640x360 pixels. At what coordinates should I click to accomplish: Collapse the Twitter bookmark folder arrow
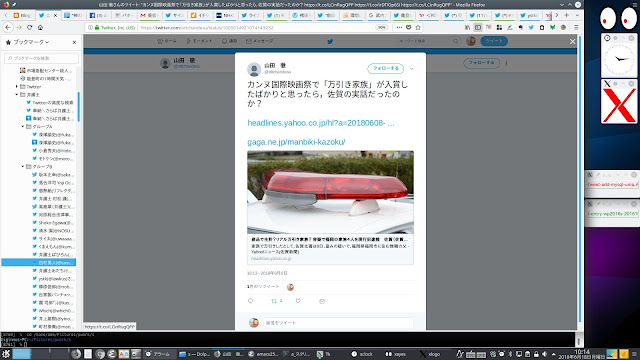point(17,87)
